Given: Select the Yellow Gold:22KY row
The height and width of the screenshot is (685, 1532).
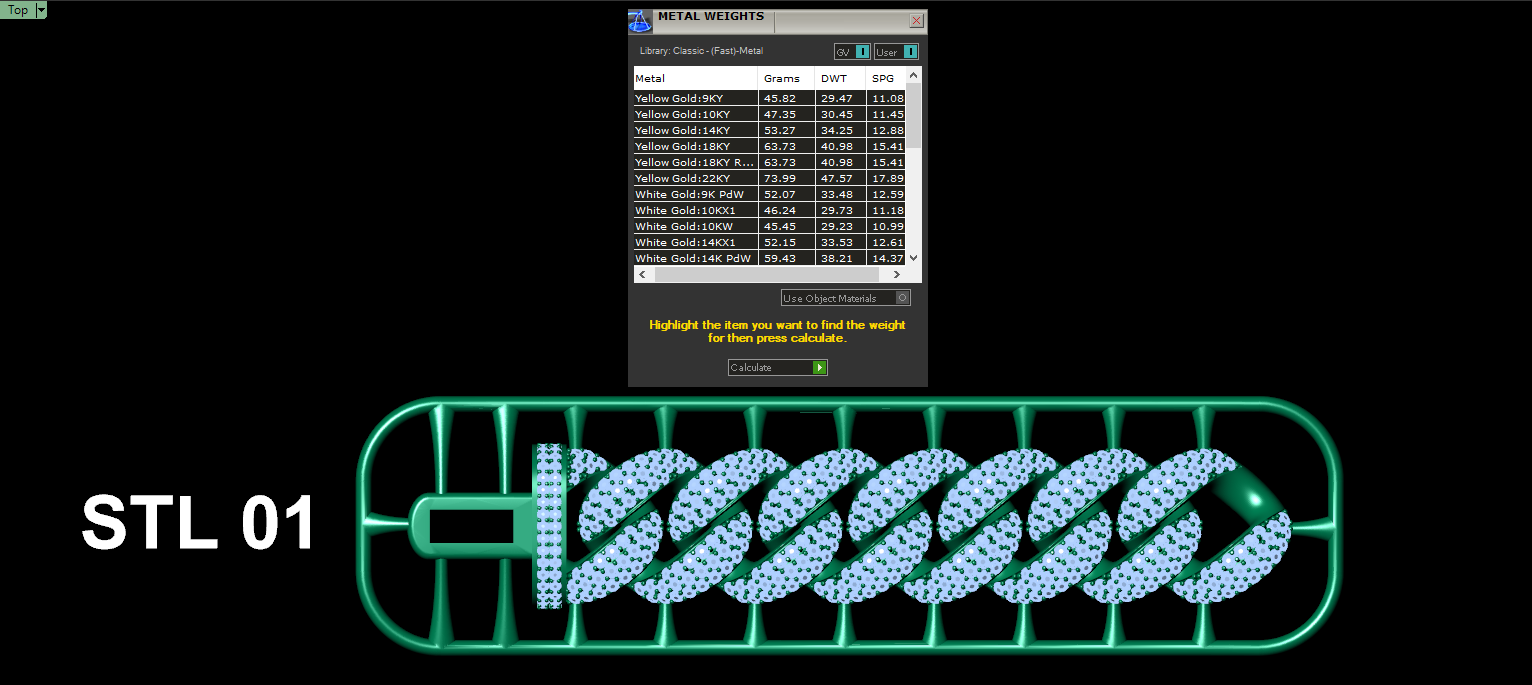Looking at the screenshot, I should pos(770,178).
